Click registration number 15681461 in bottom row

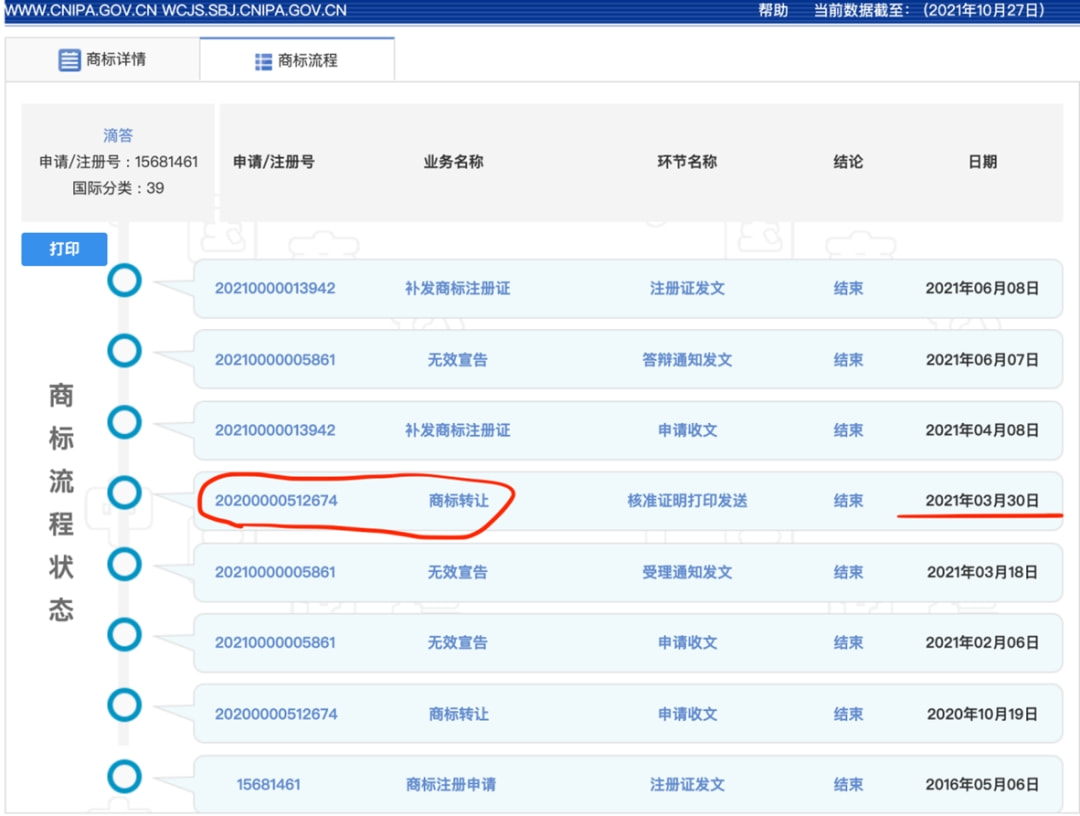click(x=267, y=786)
